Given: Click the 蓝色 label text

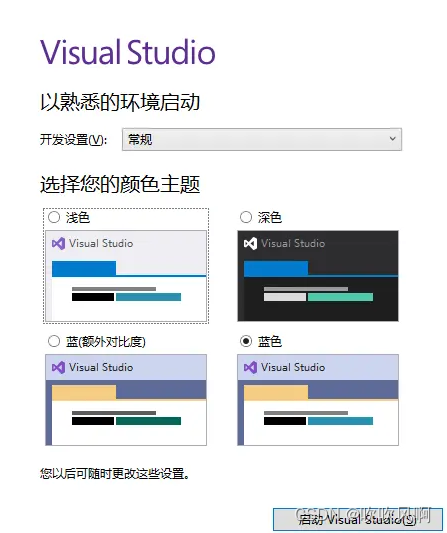Looking at the screenshot, I should (270, 342).
